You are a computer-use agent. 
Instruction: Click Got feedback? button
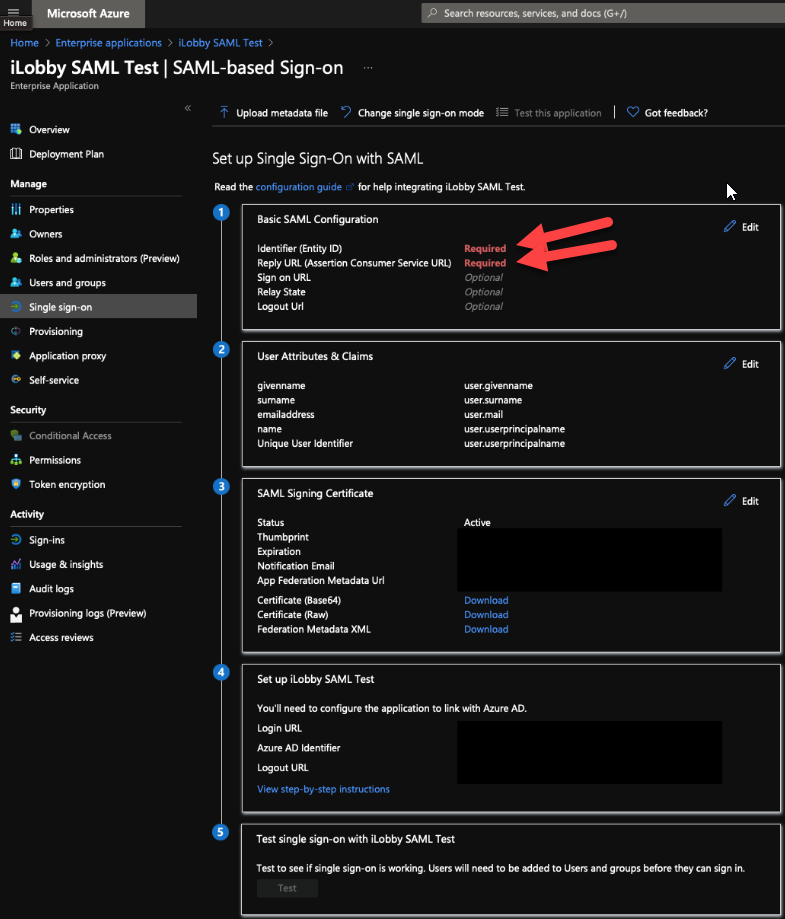click(x=667, y=113)
